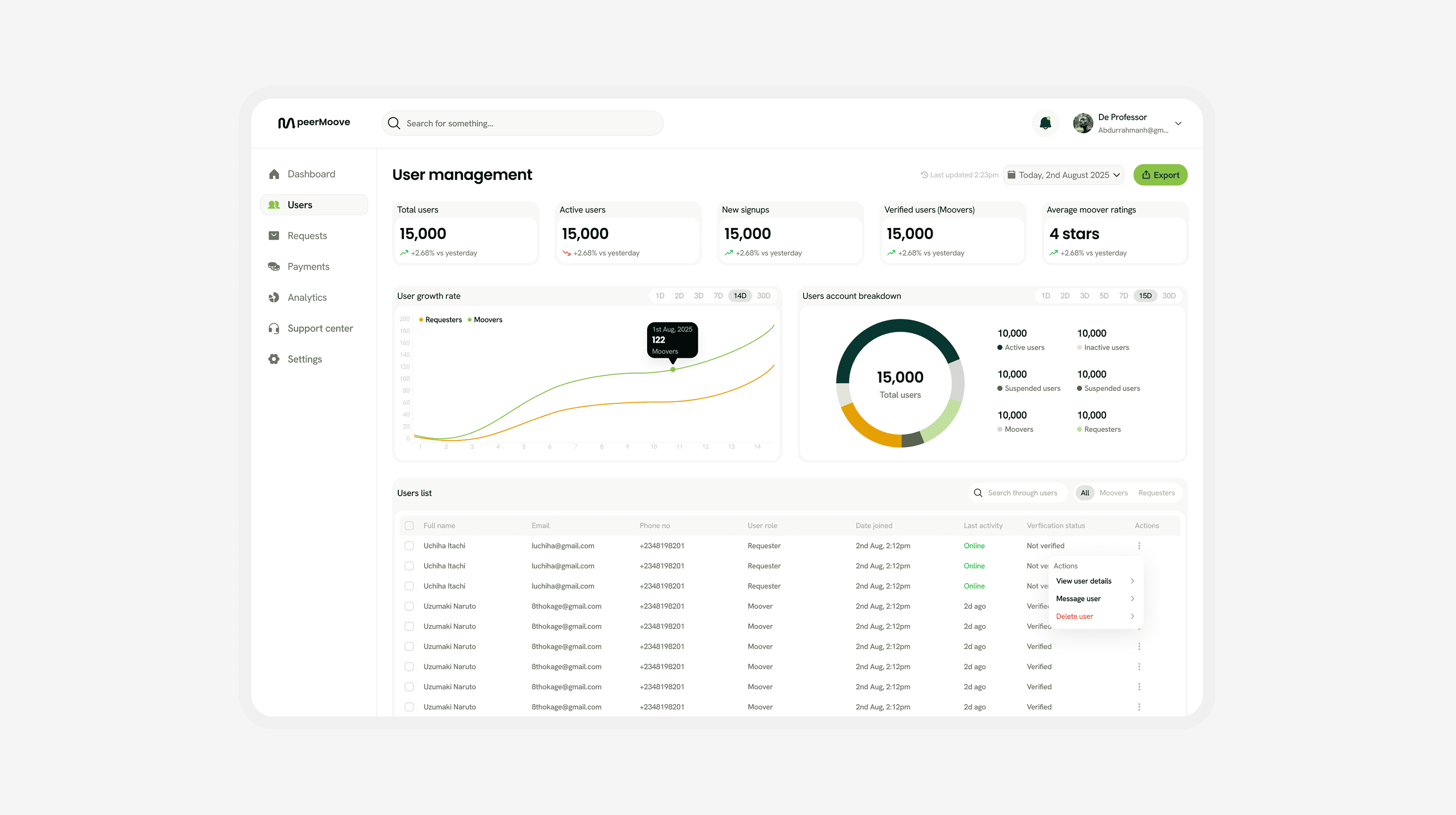
Task: Open the Payments section
Action: point(308,267)
